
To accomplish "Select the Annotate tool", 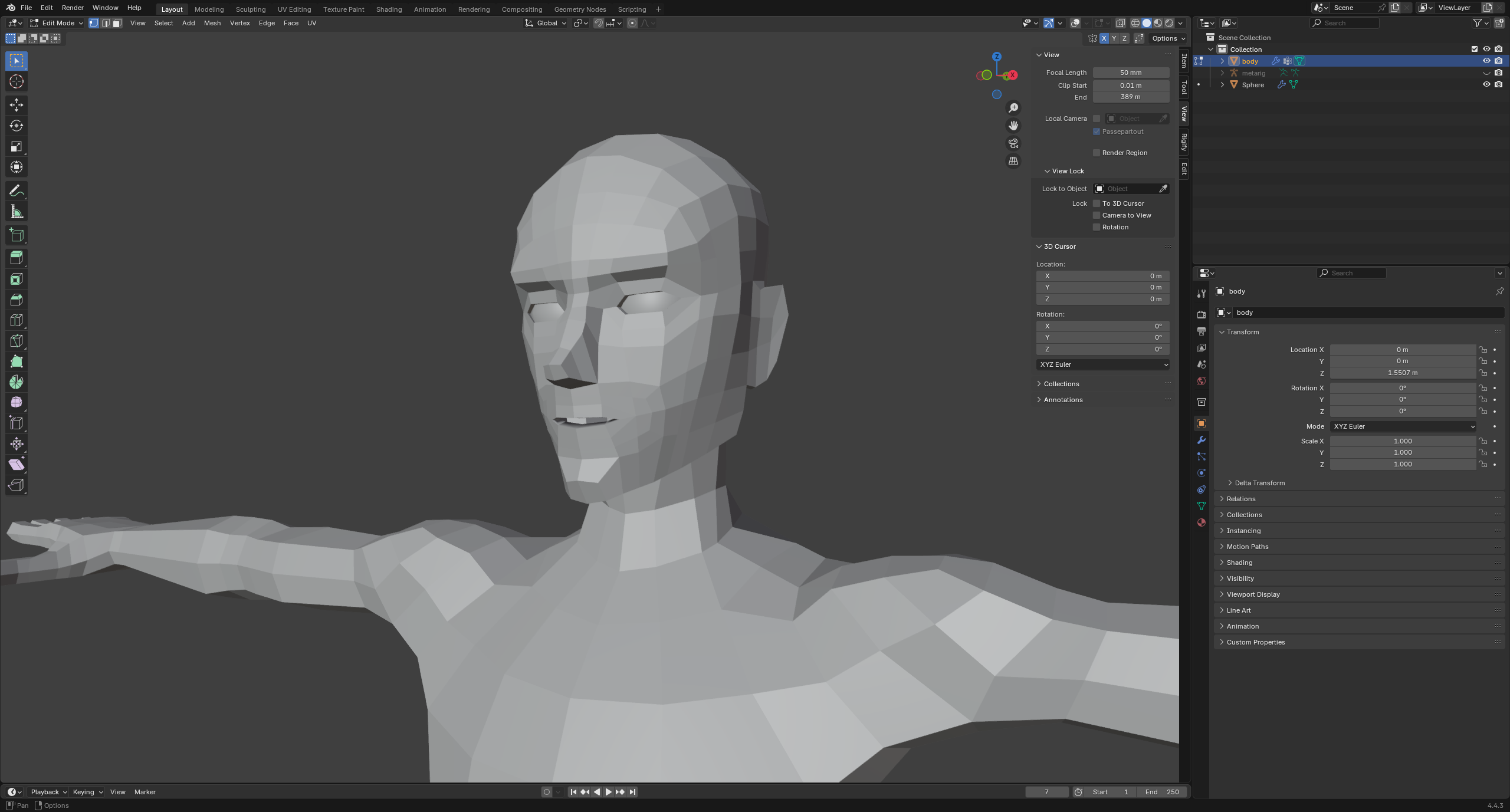I will click(x=17, y=190).
